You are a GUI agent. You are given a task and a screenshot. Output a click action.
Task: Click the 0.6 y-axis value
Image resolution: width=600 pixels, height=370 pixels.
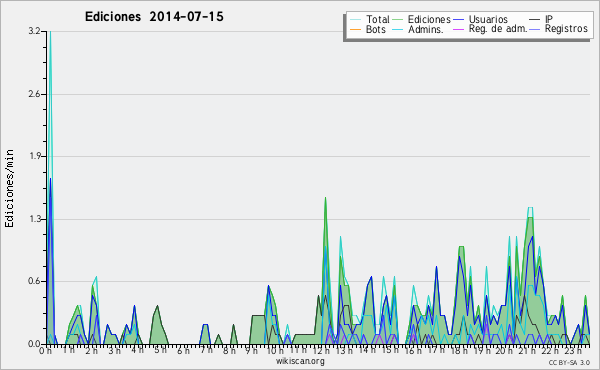[34, 281]
